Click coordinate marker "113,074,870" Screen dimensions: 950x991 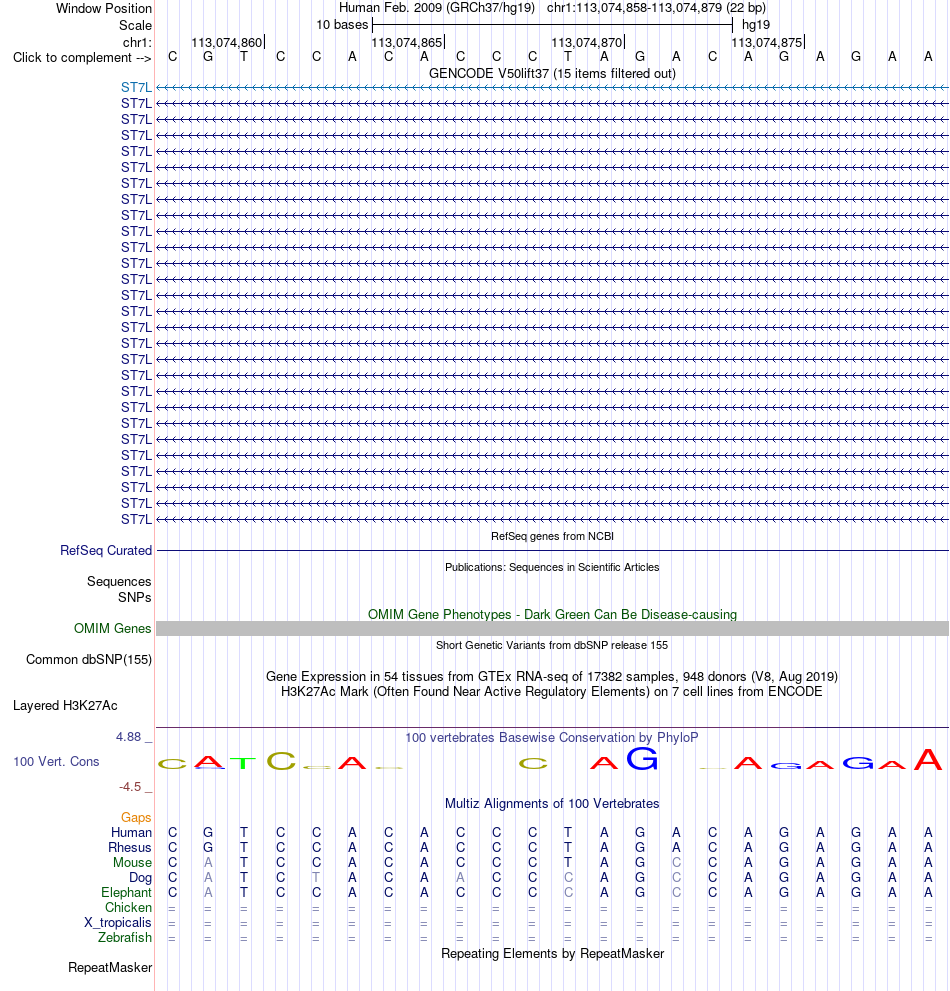587,42
